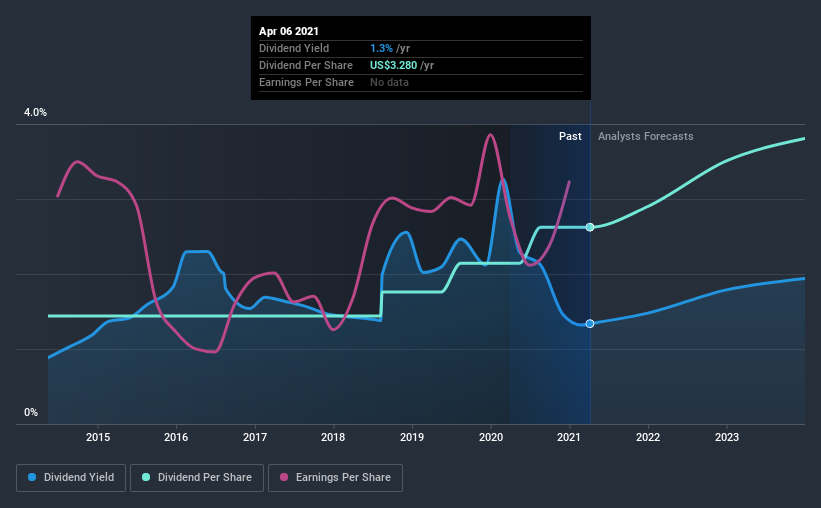Click the 1.3% dividend yield tooltip value
This screenshot has height=508, width=821.
coord(382,48)
